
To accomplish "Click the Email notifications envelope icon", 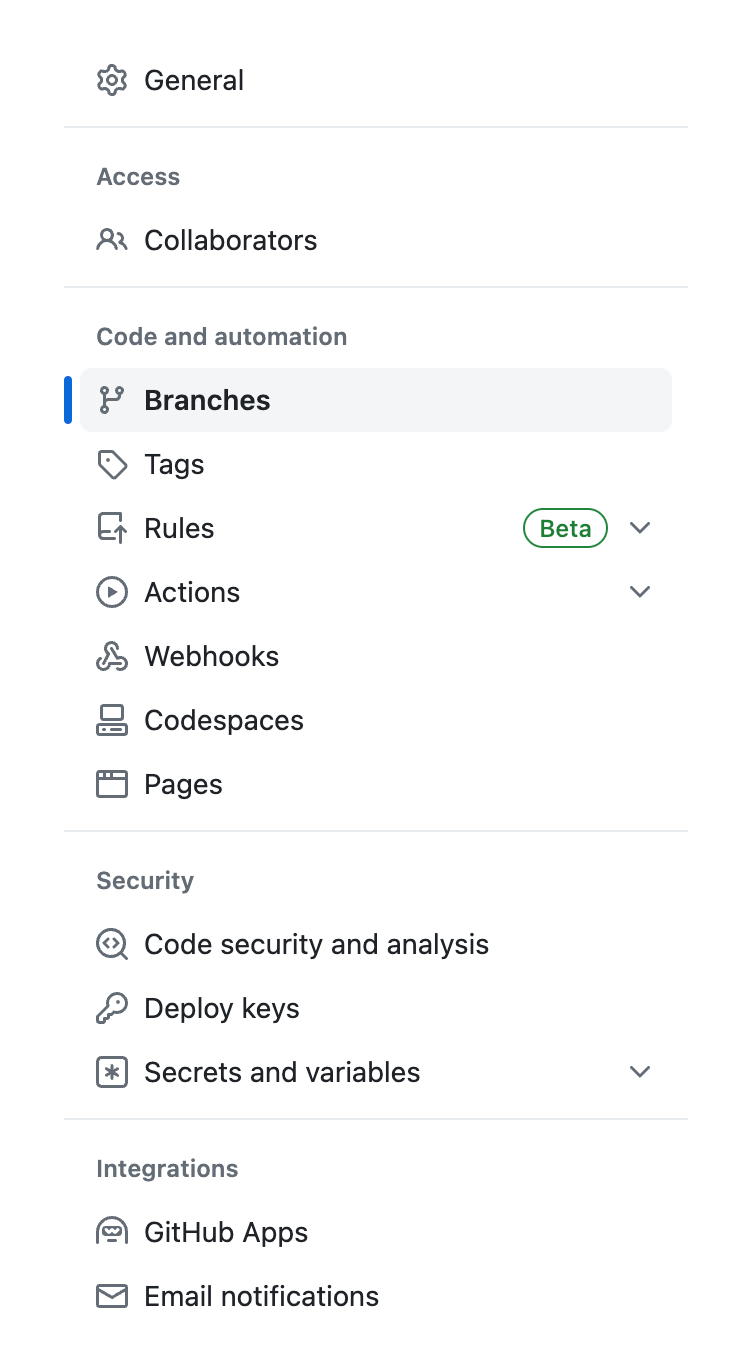I will click(112, 1295).
